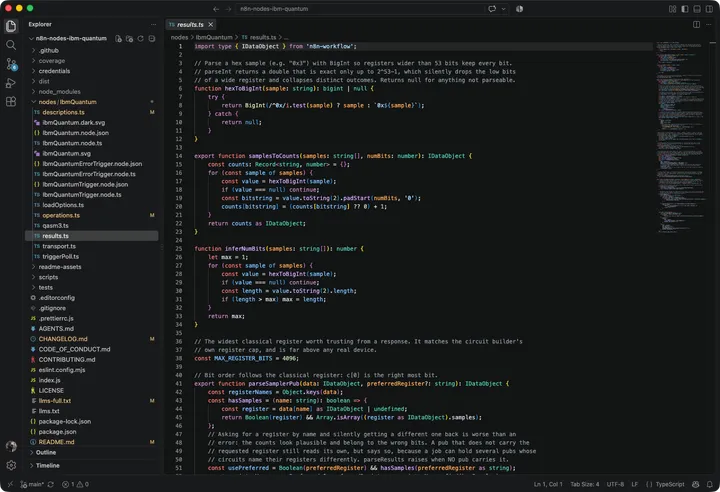The image size is (720, 492).
Task: Open Customize Layout in title bar
Action: tap(672, 9)
